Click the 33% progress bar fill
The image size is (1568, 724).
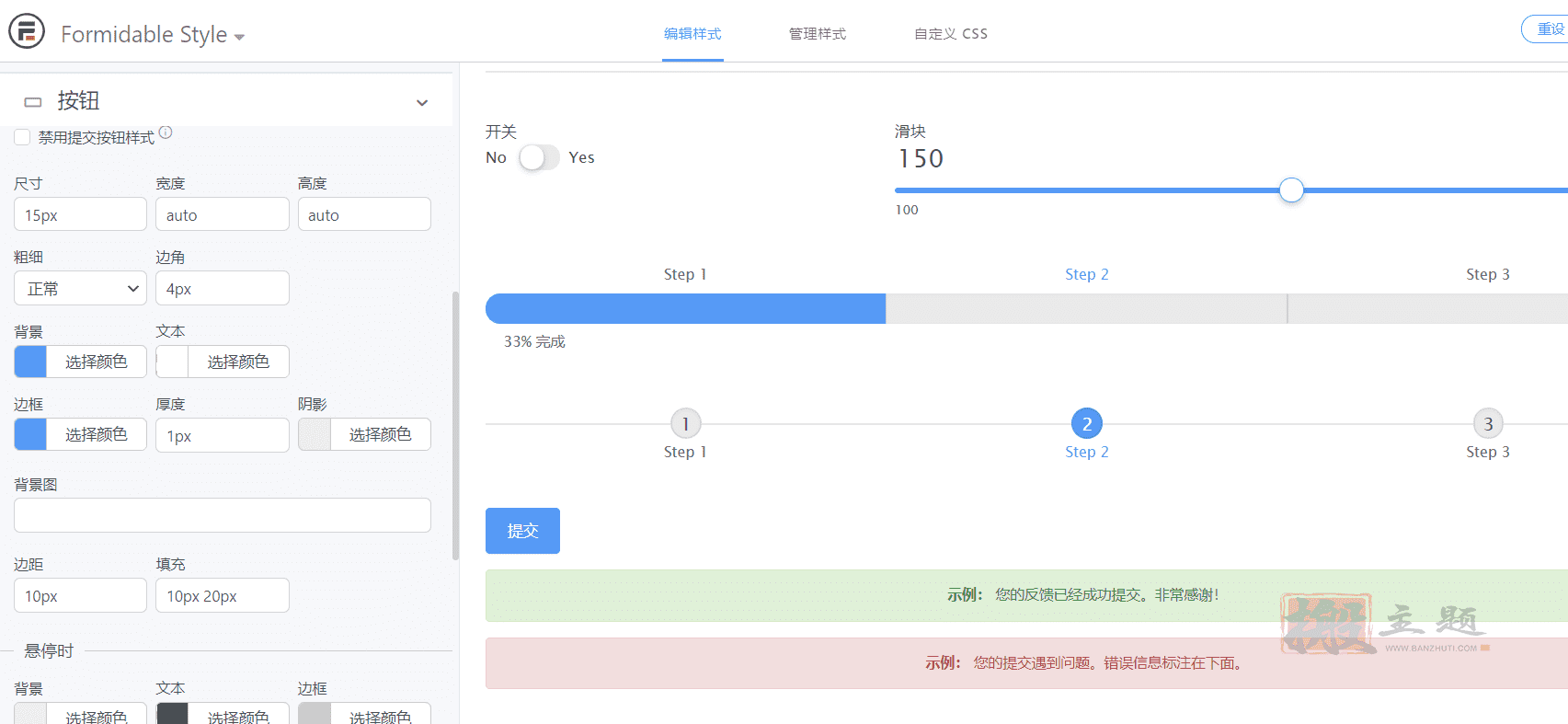pyautogui.click(x=685, y=308)
